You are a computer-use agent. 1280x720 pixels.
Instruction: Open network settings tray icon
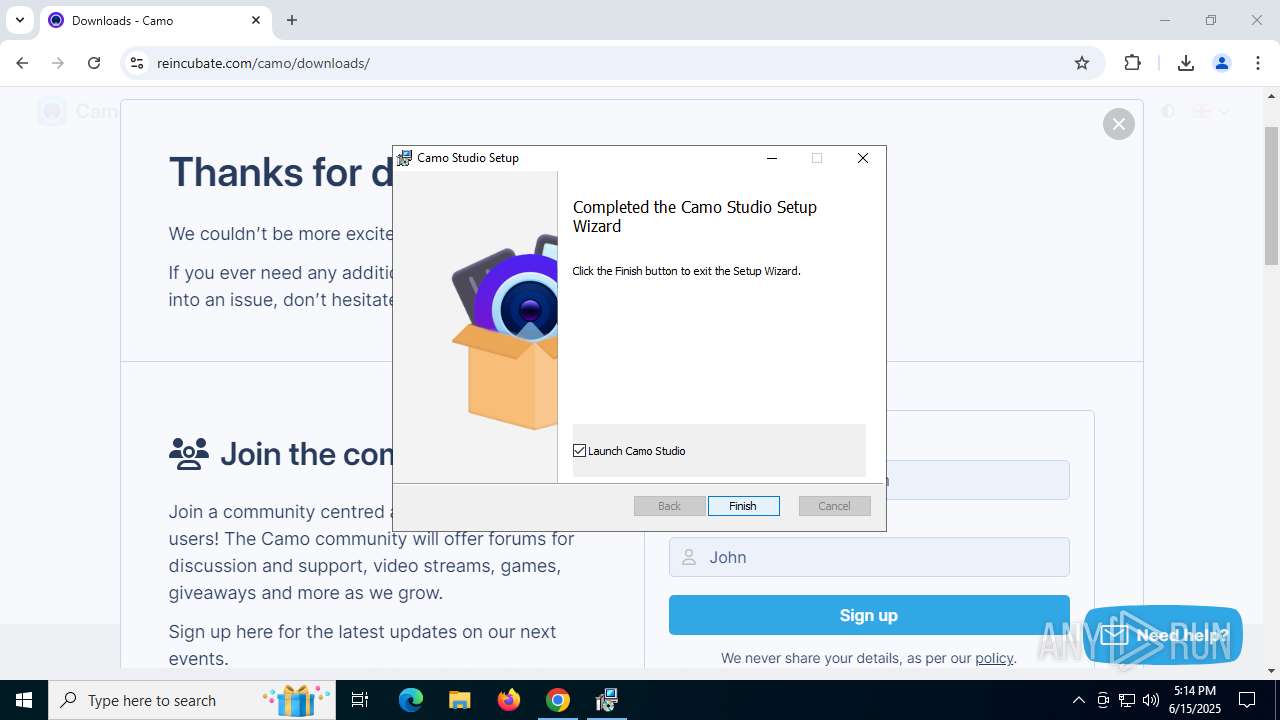pyautogui.click(x=1127, y=700)
